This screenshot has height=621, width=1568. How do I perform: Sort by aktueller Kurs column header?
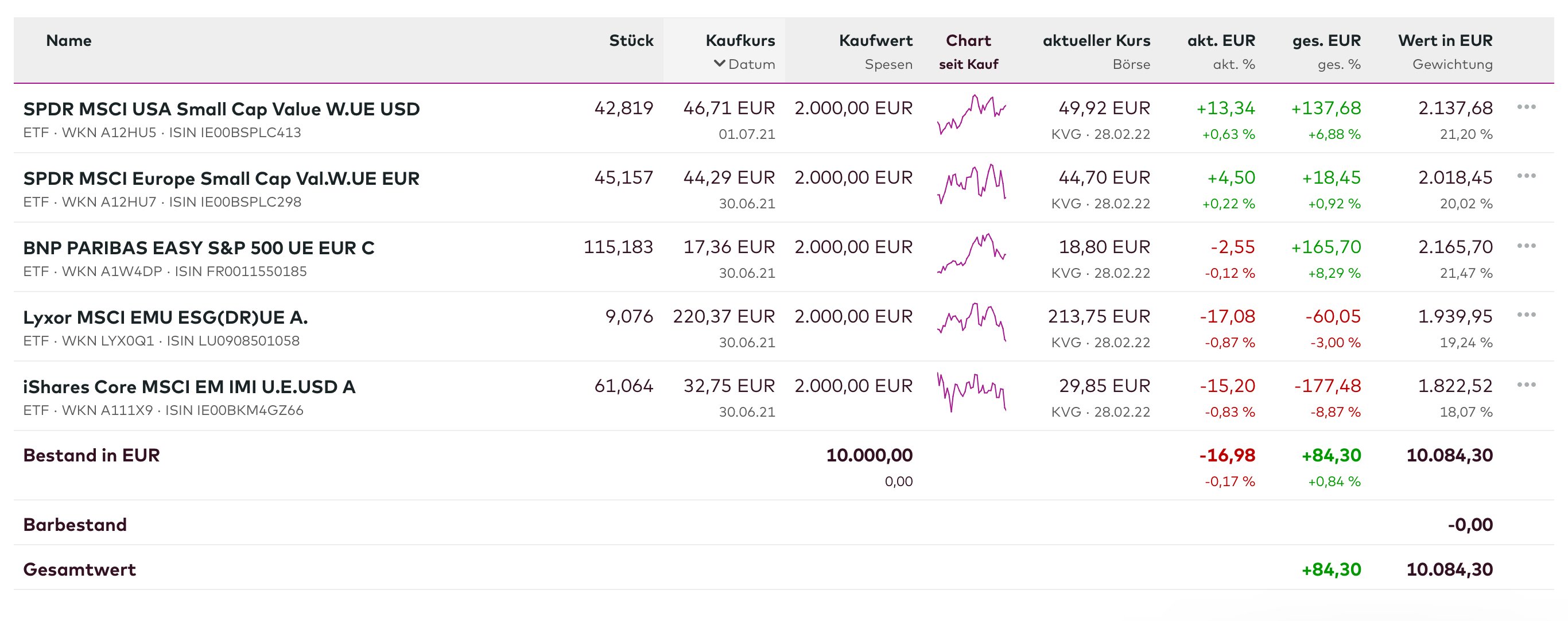pyautogui.click(x=1096, y=41)
